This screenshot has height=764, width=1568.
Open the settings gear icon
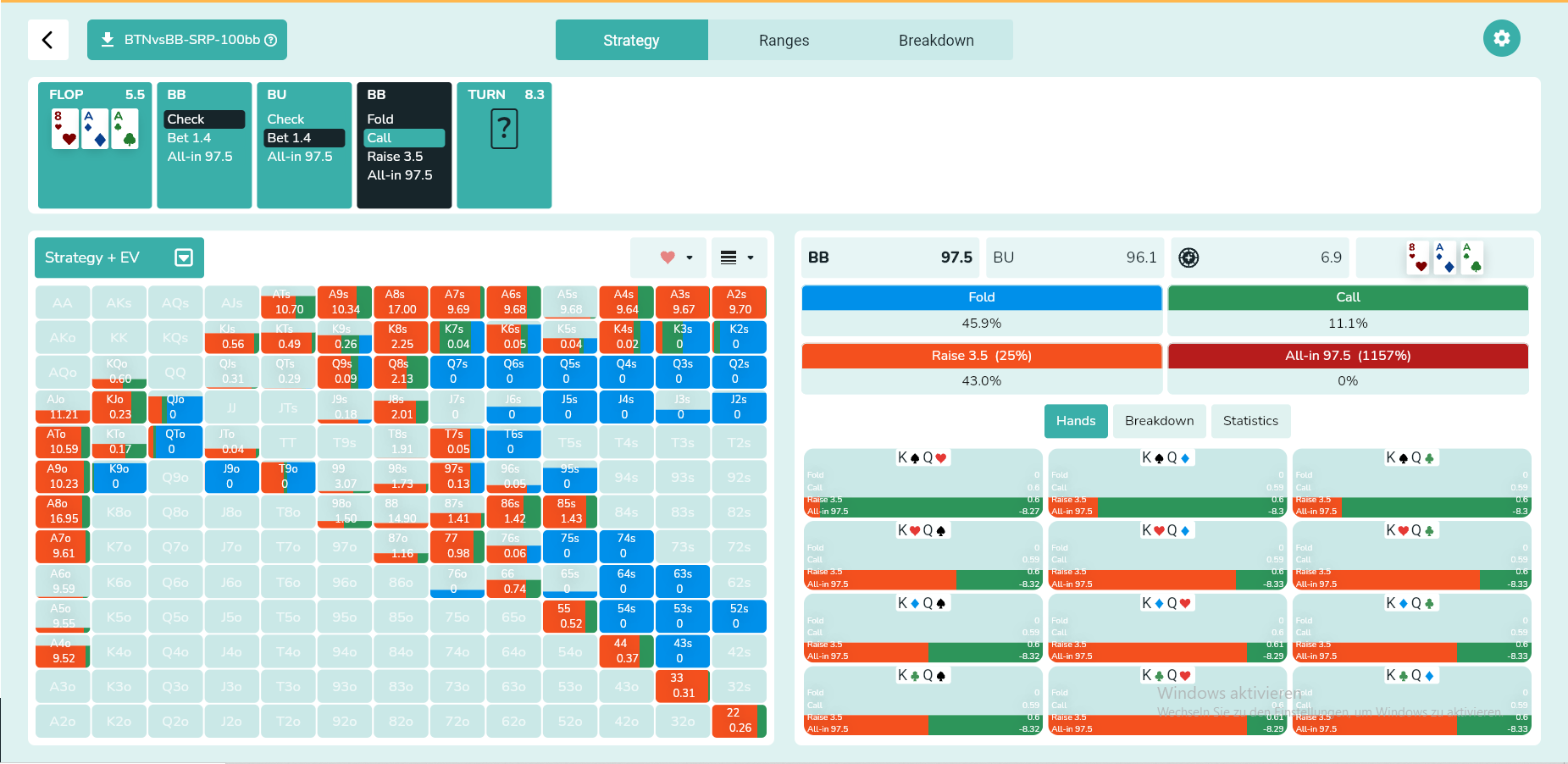coord(1501,38)
